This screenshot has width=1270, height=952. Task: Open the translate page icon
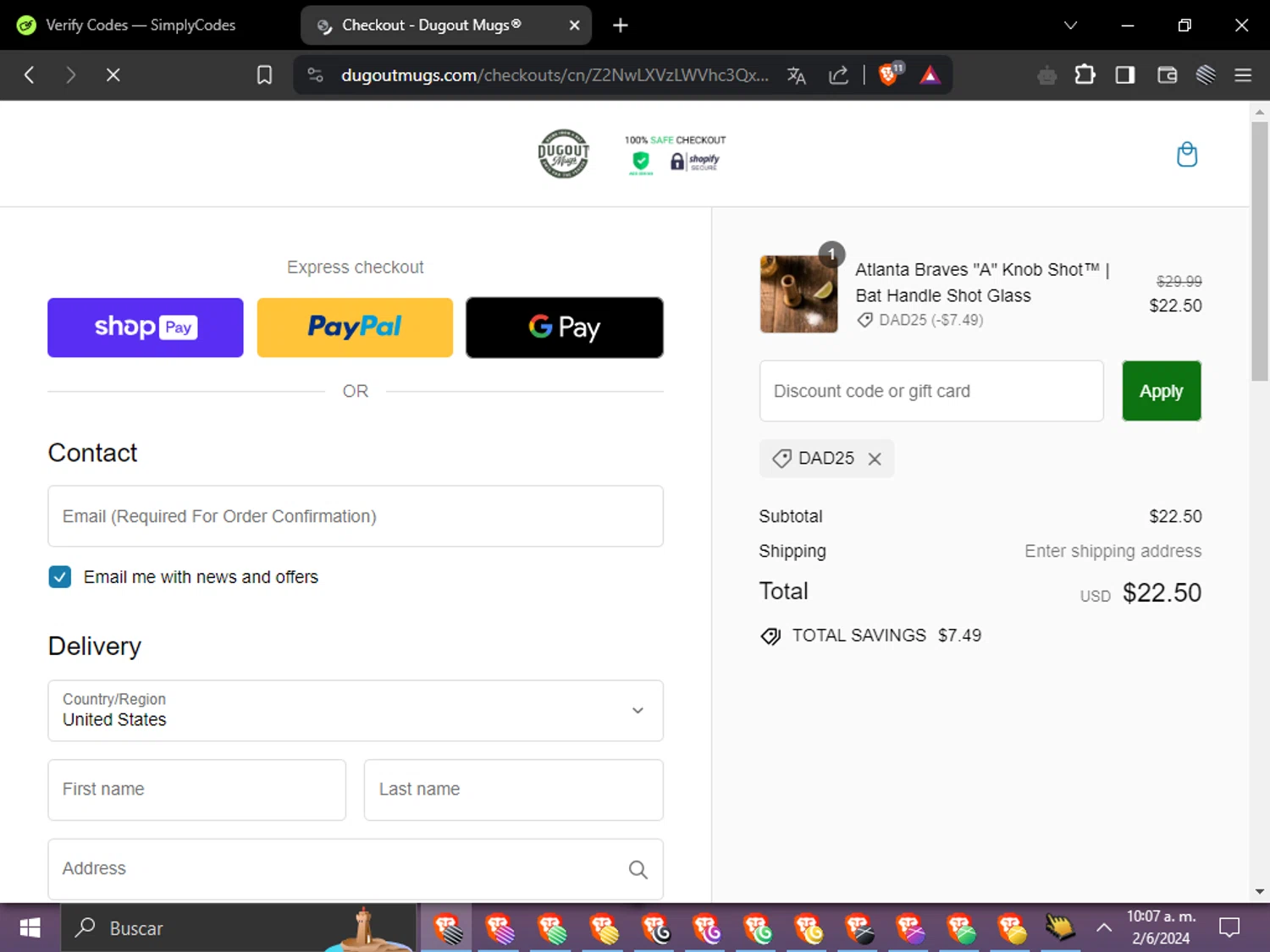pos(796,75)
